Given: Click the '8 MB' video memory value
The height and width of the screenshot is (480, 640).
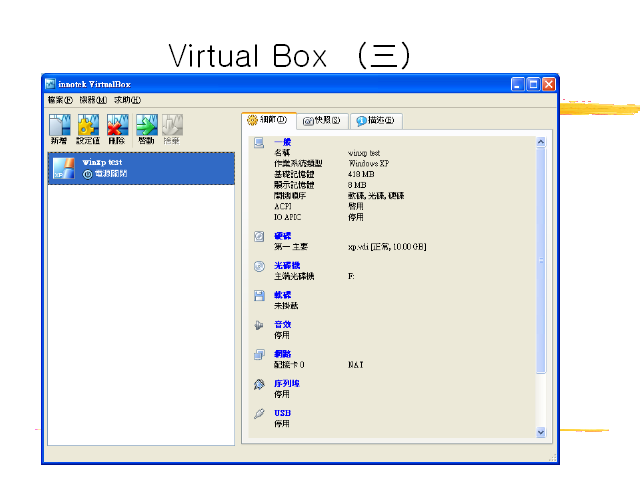Looking at the screenshot, I should [357, 185].
